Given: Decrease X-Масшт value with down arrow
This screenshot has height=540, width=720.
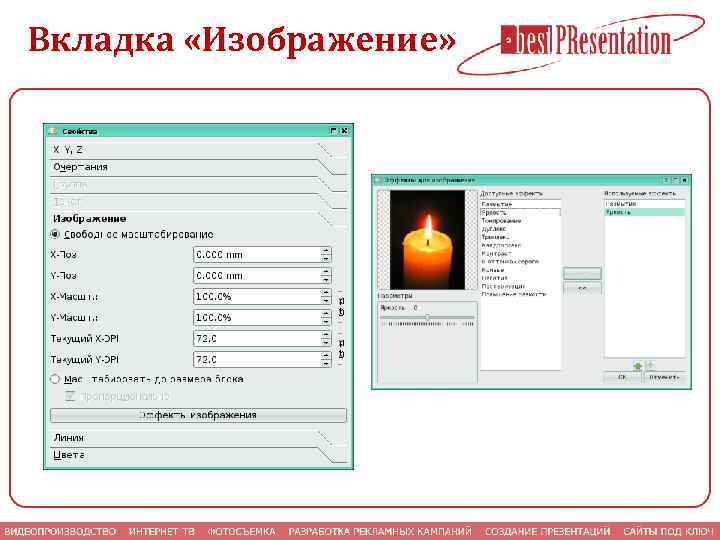Looking at the screenshot, I should (326, 301).
